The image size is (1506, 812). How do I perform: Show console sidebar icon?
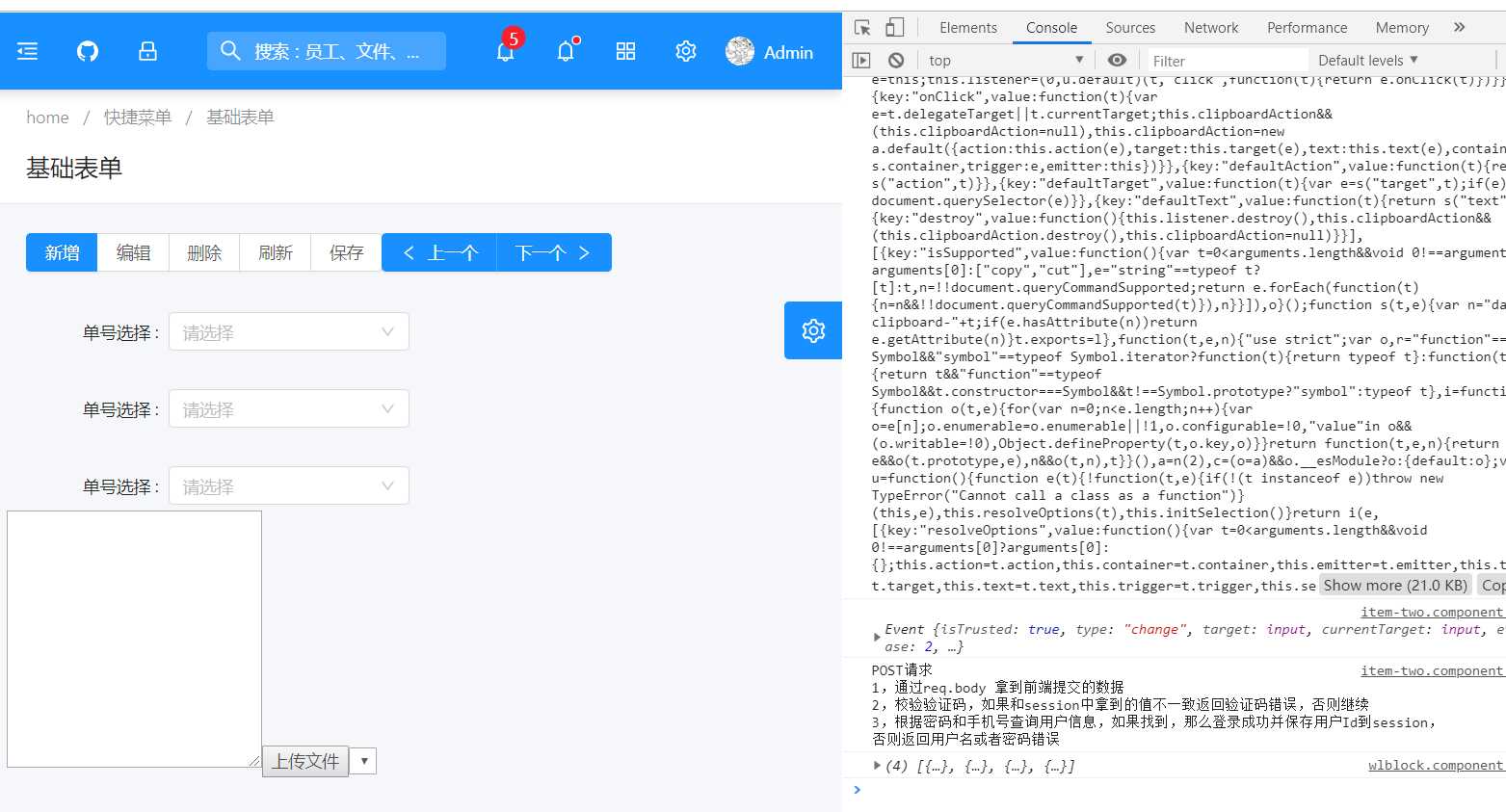861,60
